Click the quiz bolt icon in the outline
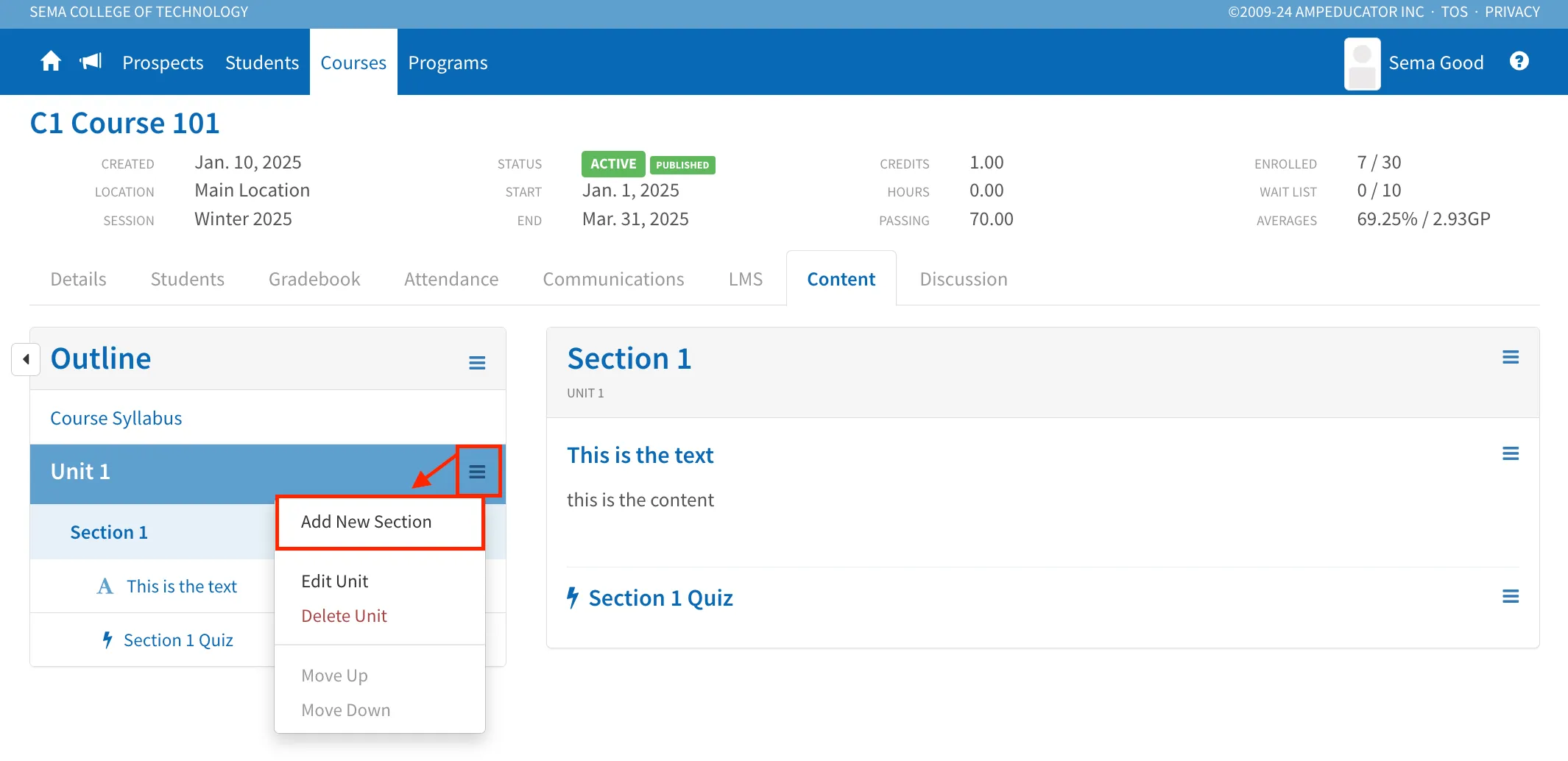1568x761 pixels. 107,640
